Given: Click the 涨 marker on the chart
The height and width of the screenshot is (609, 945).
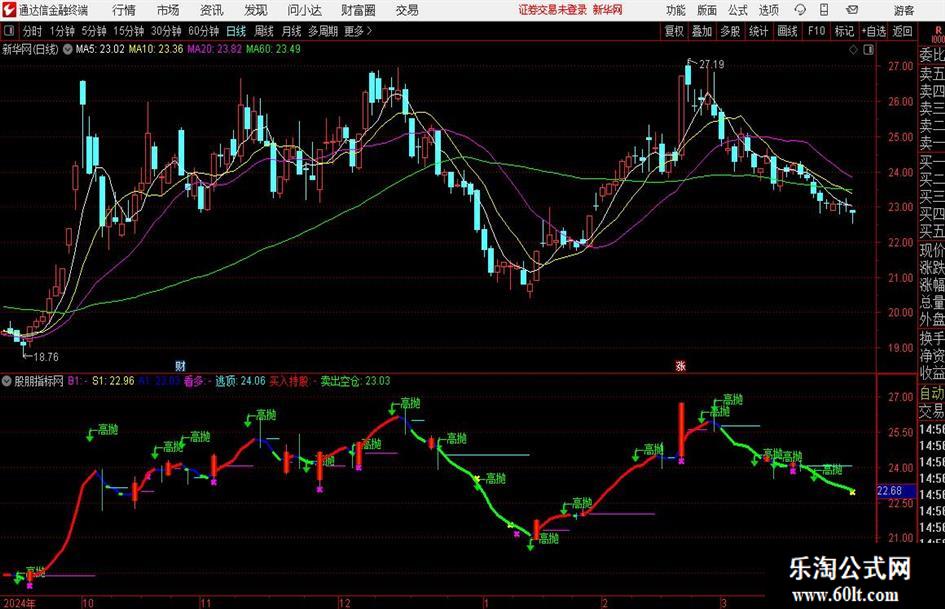Looking at the screenshot, I should (680, 365).
